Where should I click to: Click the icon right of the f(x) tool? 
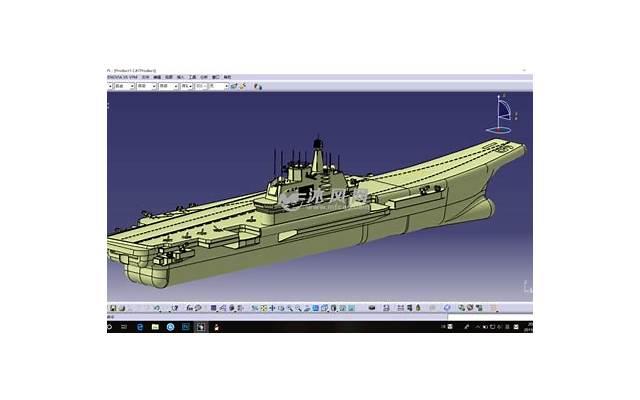pyautogui.click(x=198, y=308)
